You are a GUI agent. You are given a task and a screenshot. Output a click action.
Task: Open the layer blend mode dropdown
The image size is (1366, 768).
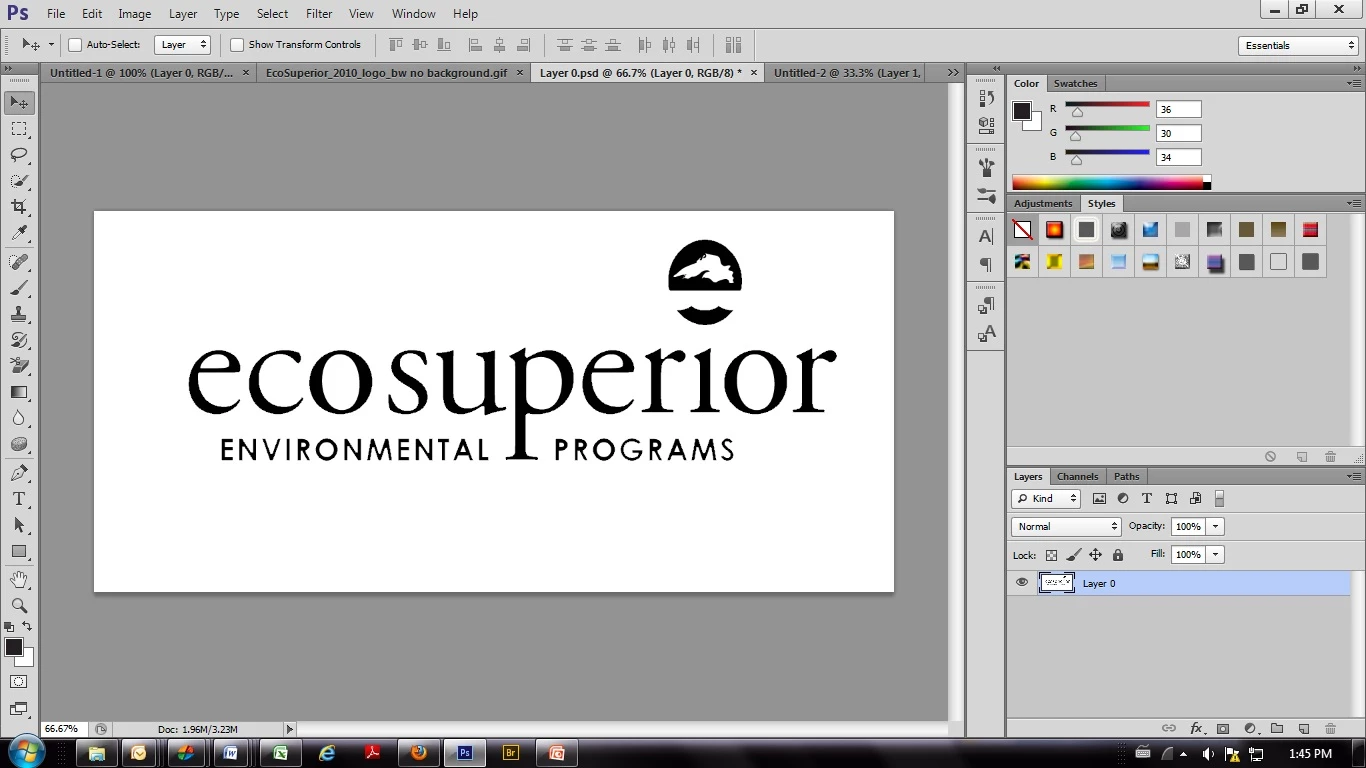(x=1066, y=526)
